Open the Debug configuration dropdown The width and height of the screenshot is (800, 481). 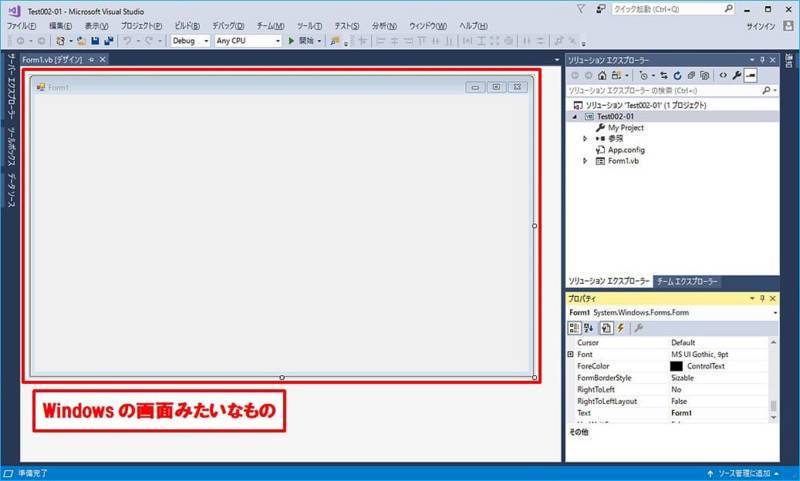(206, 41)
